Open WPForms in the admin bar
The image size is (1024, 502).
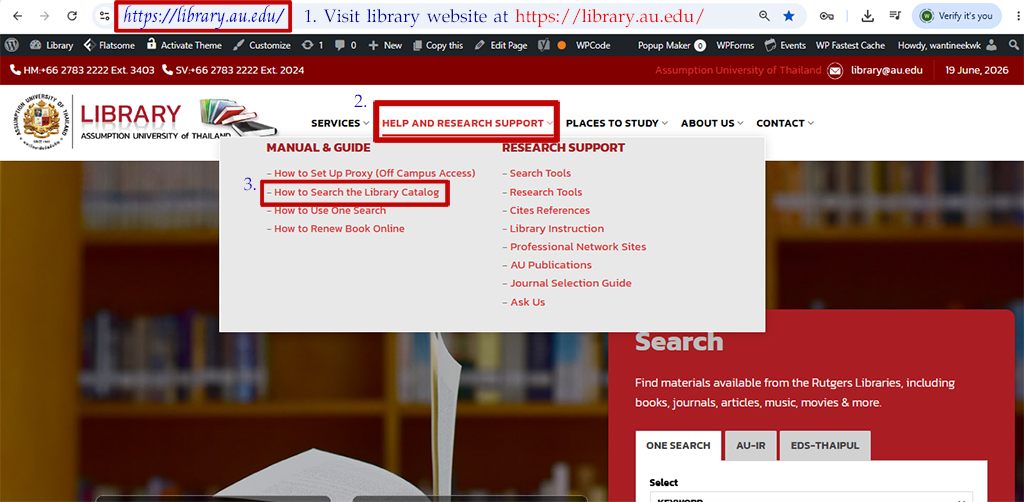click(x=735, y=45)
